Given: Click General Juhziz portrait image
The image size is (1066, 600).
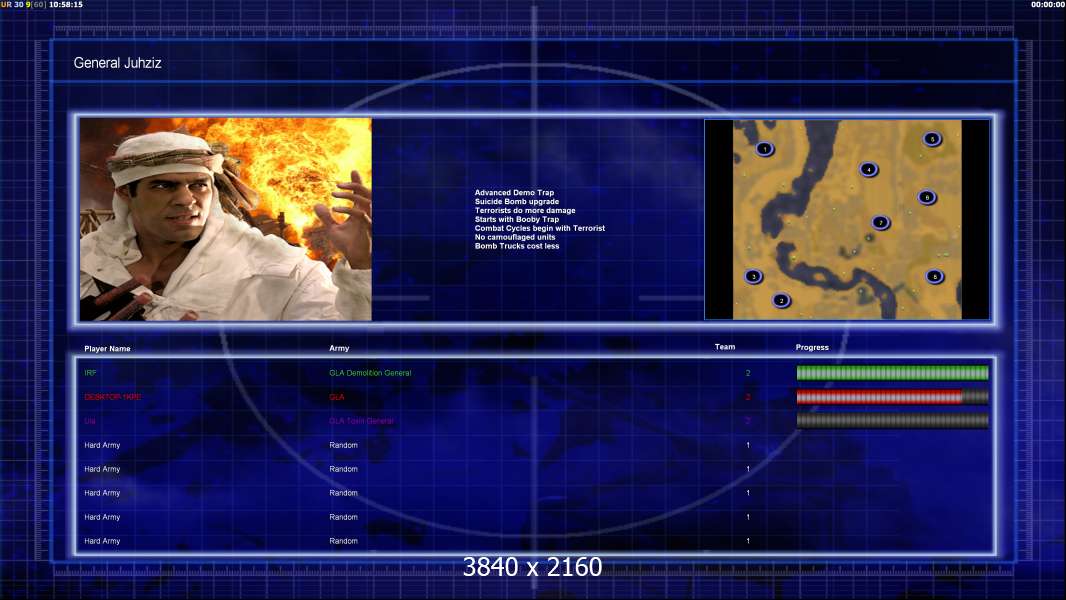Looking at the screenshot, I should point(226,219).
